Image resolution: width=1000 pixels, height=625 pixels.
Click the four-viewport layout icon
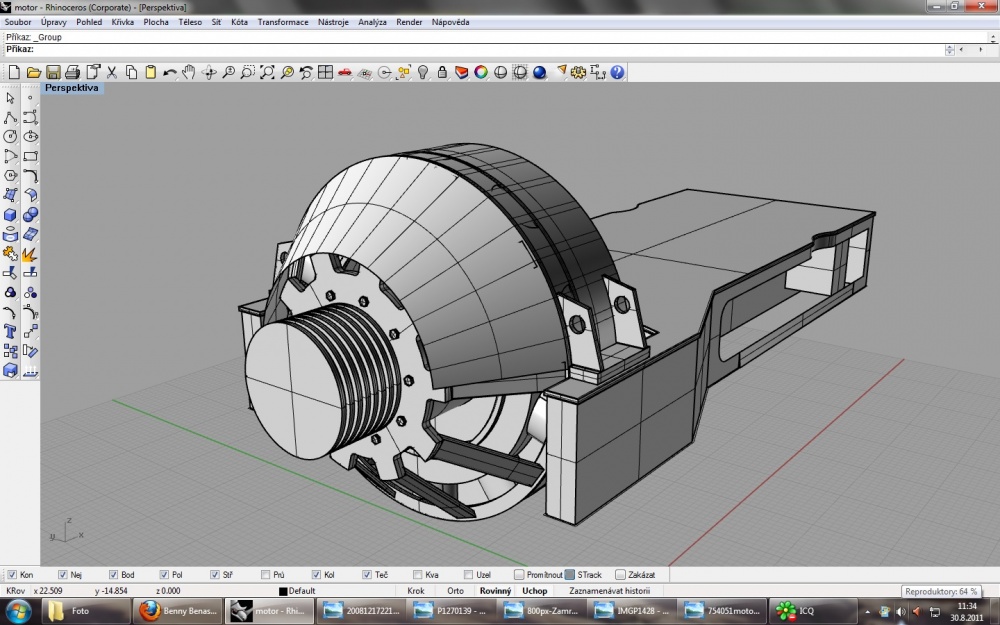(x=325, y=72)
